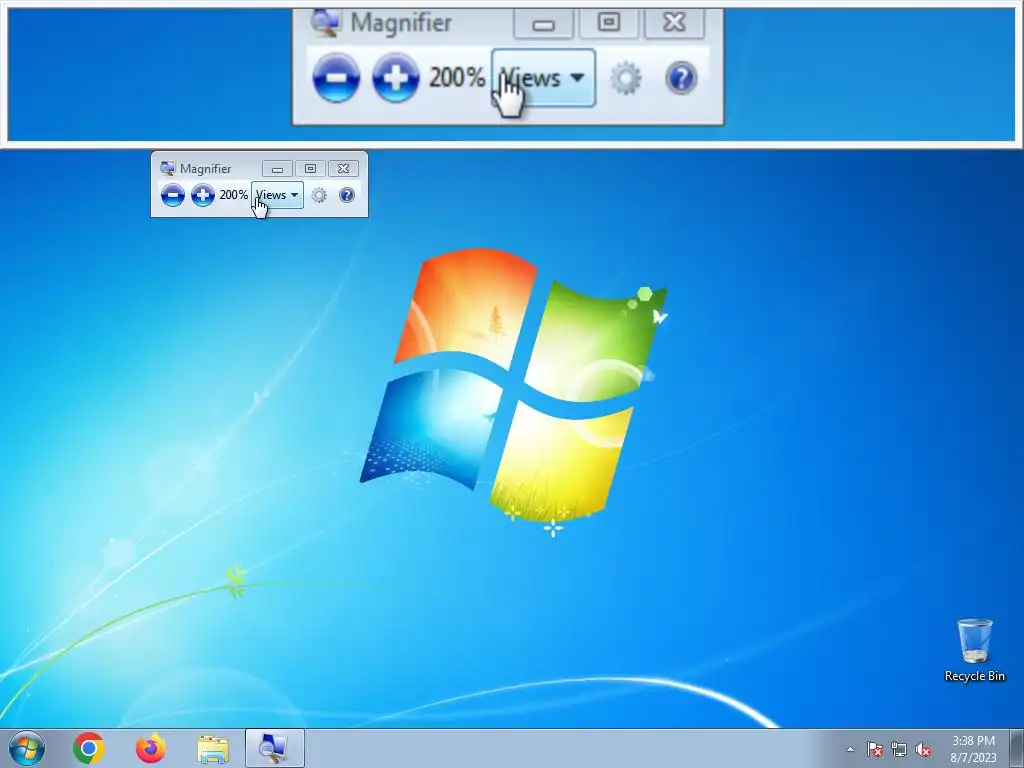The width and height of the screenshot is (1024, 768).
Task: Open Windows Explorer from taskbar
Action: coord(213,749)
